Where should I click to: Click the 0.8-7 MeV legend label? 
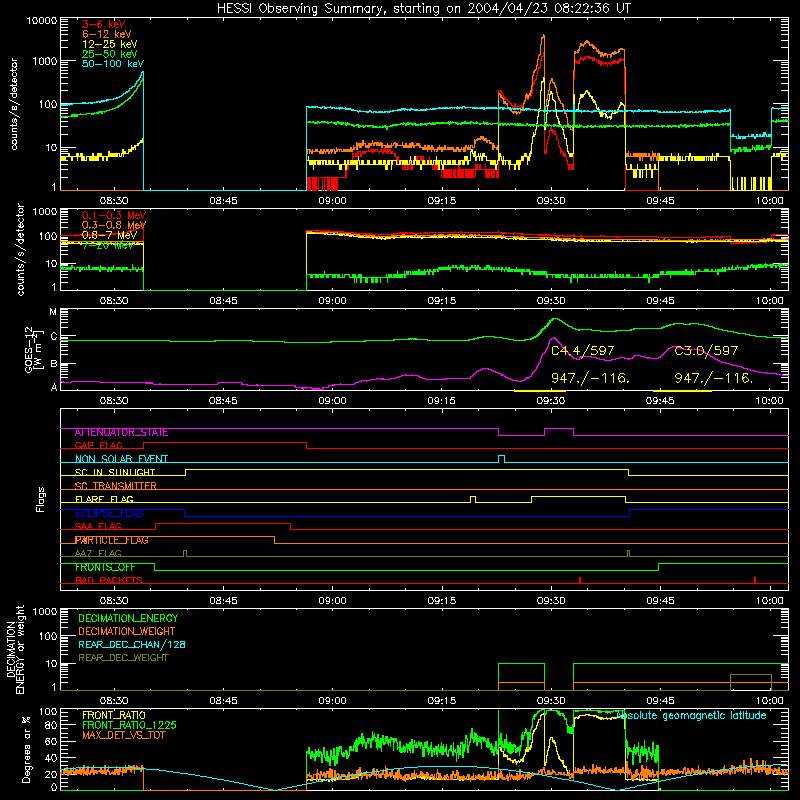109,235
